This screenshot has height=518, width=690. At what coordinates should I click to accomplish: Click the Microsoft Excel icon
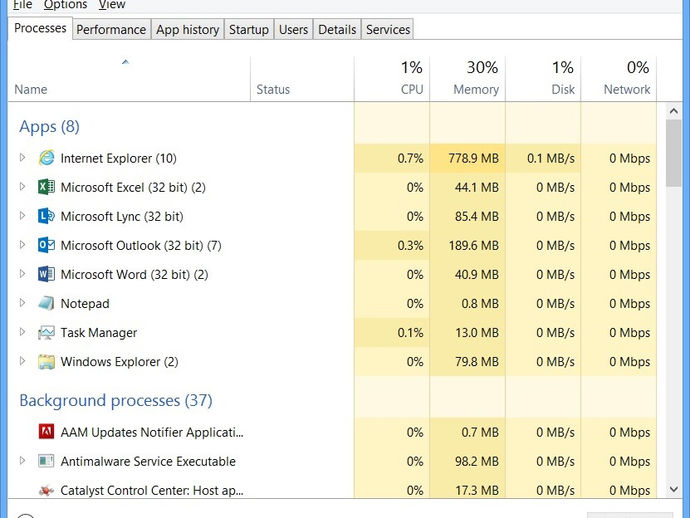tap(46, 187)
